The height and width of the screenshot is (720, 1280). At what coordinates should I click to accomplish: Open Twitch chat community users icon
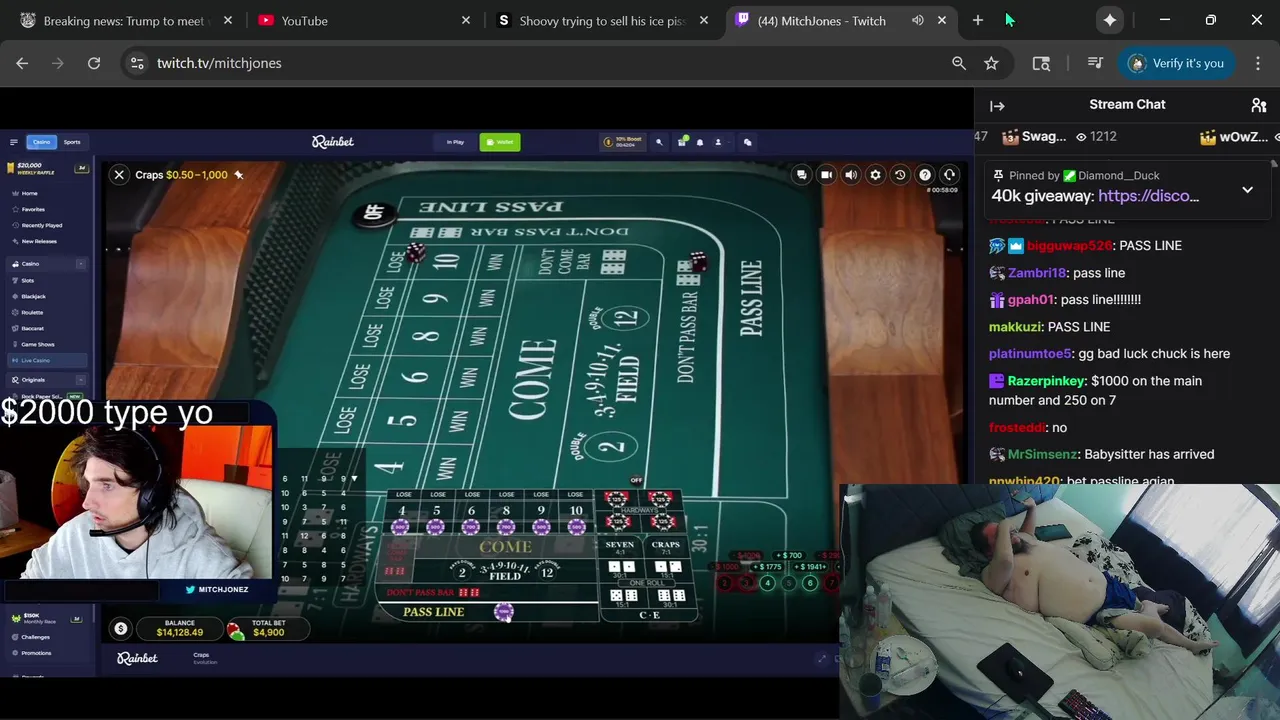click(x=1259, y=105)
